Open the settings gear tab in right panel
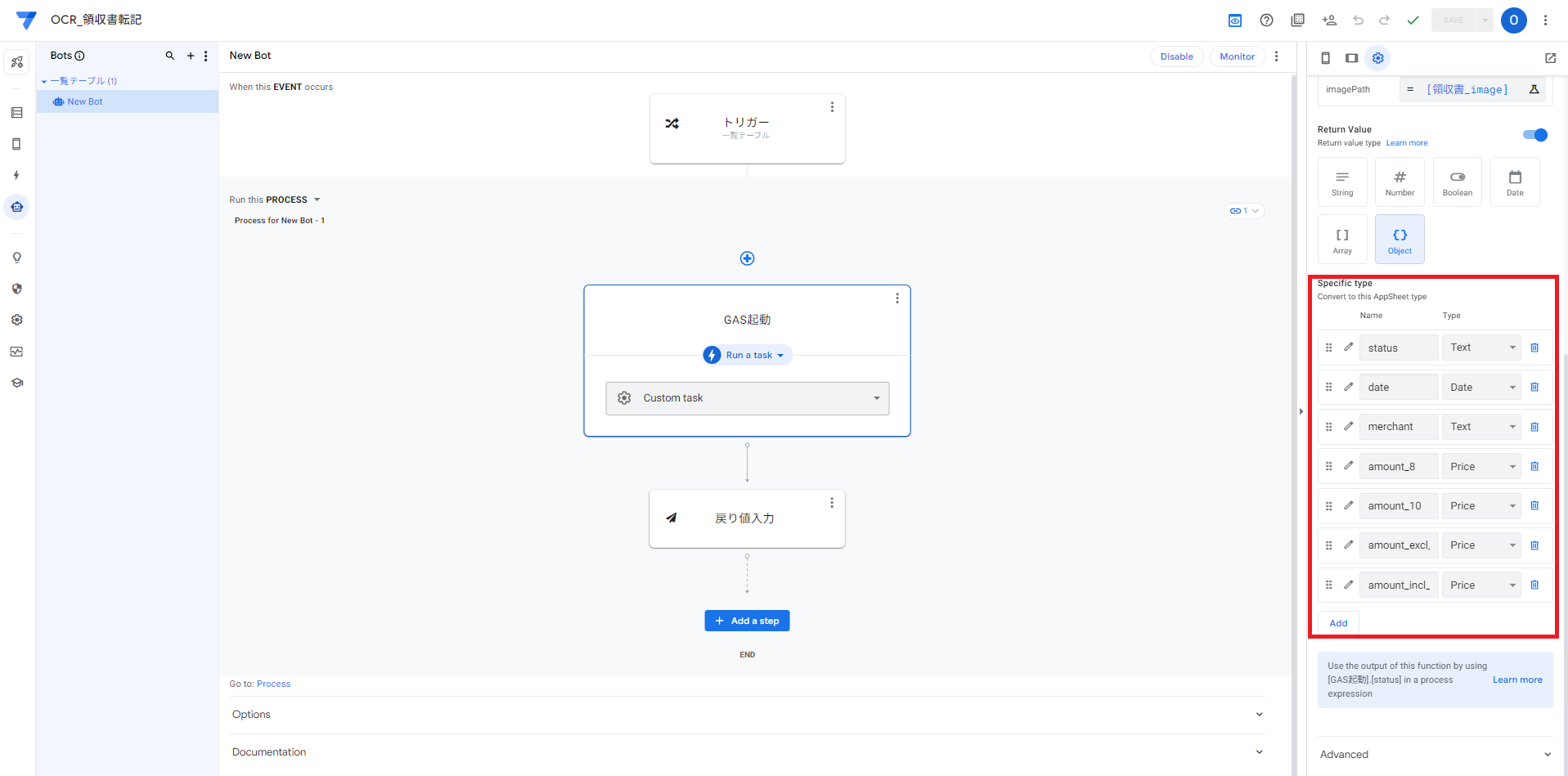1568x776 pixels. tap(1378, 58)
